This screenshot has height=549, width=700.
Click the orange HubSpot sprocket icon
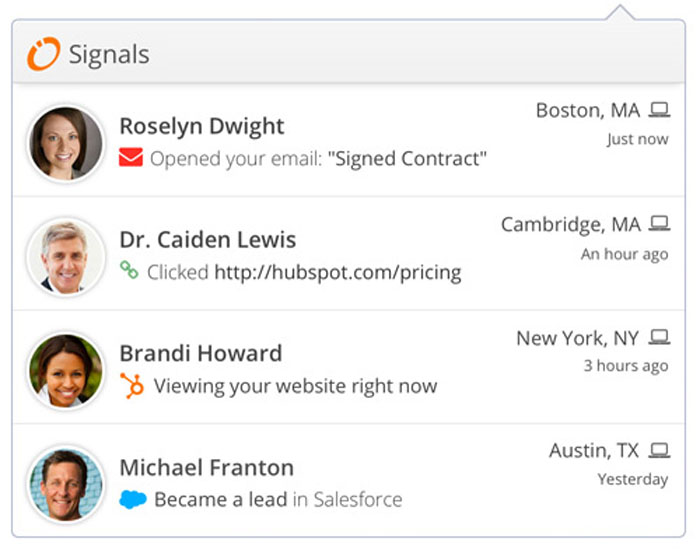click(132, 385)
